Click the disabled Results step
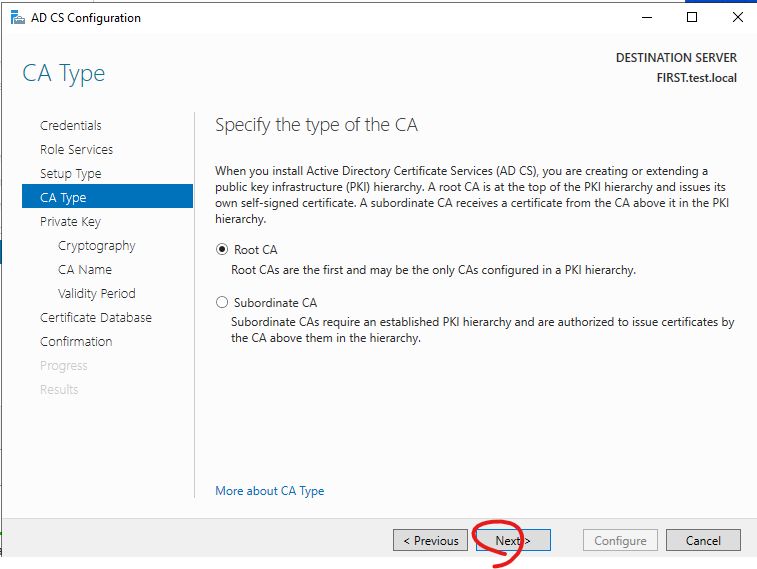Image resolution: width=757 pixels, height=569 pixels. pyautogui.click(x=59, y=389)
